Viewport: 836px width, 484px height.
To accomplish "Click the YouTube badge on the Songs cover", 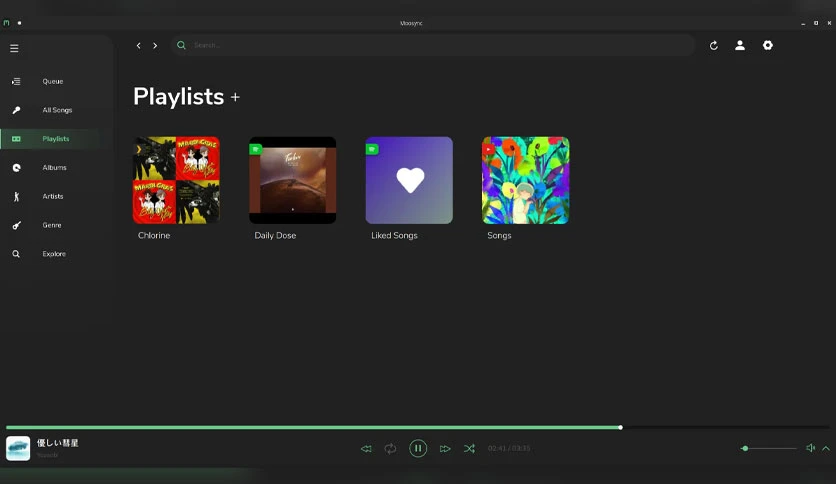I will (488, 149).
